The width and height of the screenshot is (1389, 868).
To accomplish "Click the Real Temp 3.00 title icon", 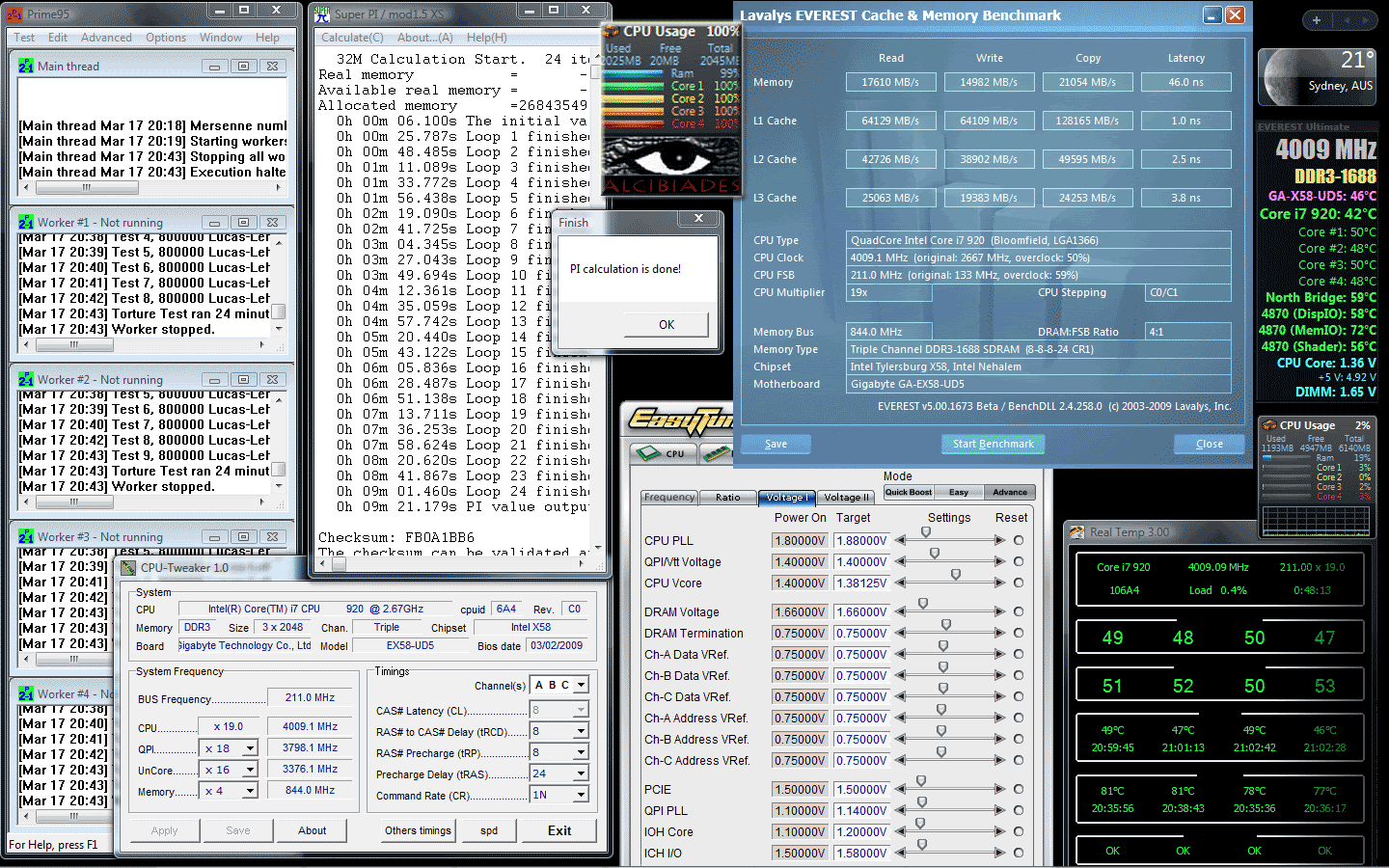I will pos(1076,531).
